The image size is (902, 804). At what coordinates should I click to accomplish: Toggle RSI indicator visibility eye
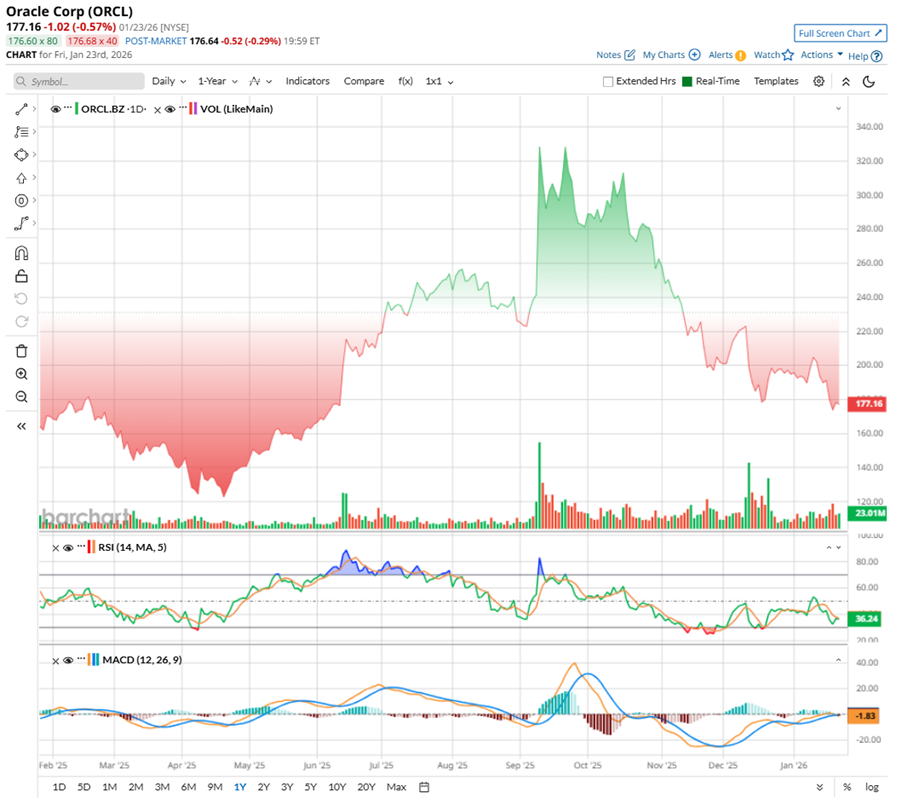tap(68, 548)
